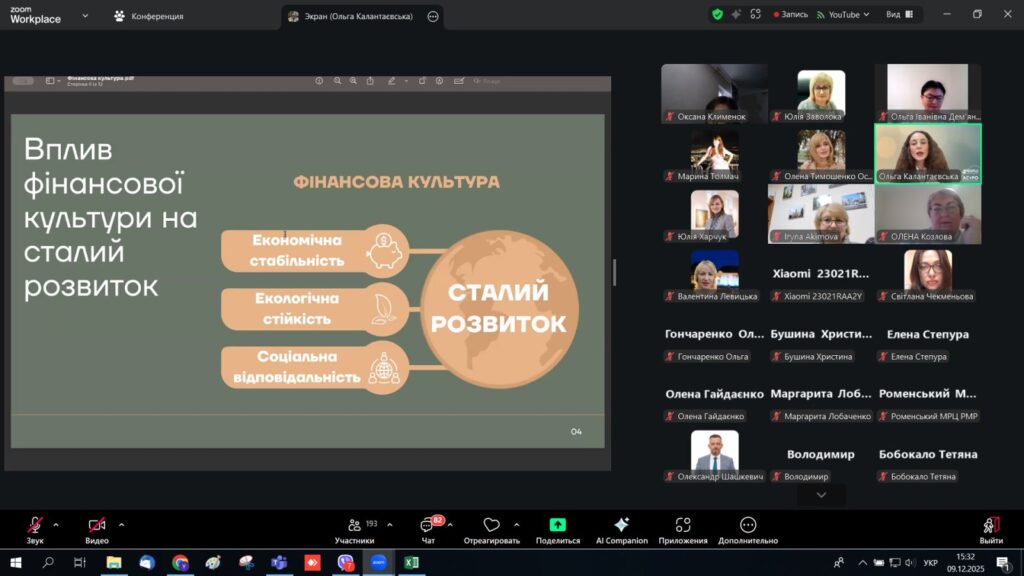Open video options arrow next to Видео

point(121,524)
